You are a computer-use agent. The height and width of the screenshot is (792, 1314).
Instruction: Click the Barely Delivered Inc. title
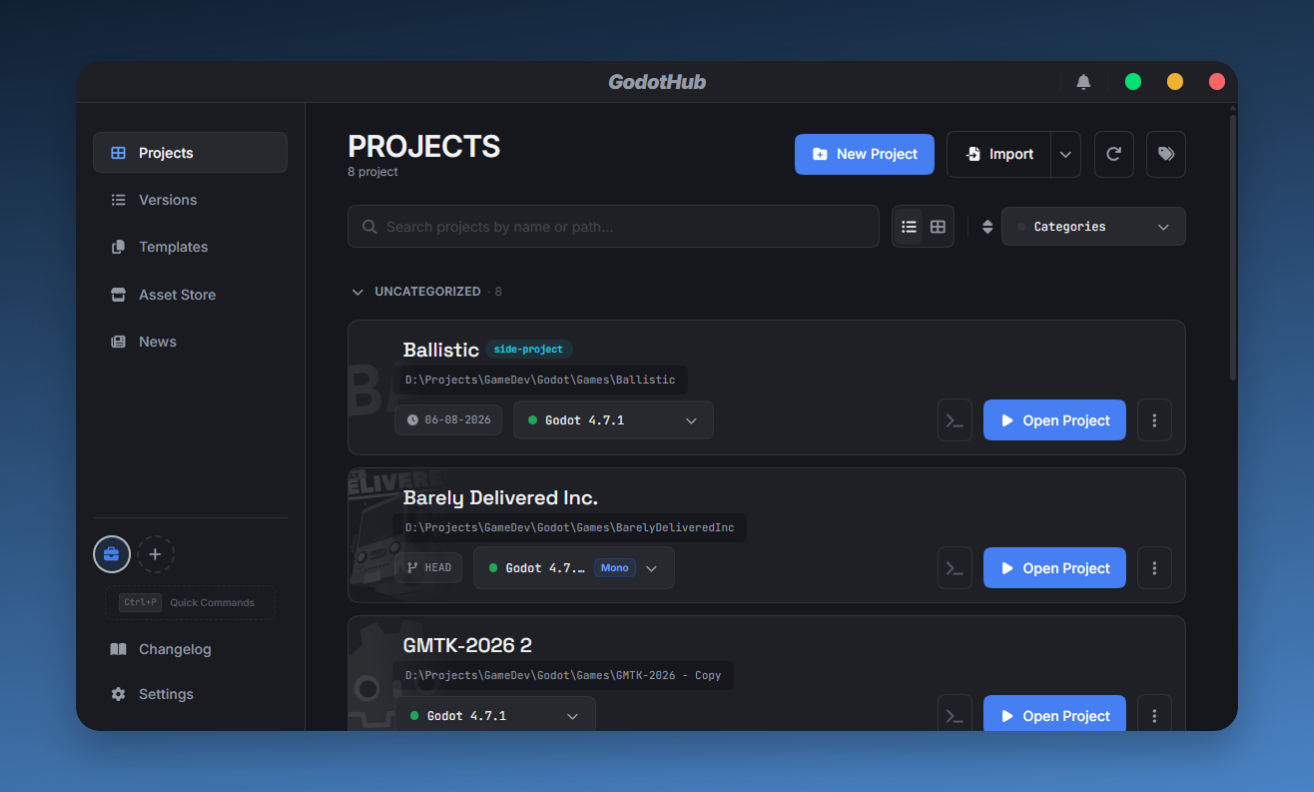pos(500,497)
